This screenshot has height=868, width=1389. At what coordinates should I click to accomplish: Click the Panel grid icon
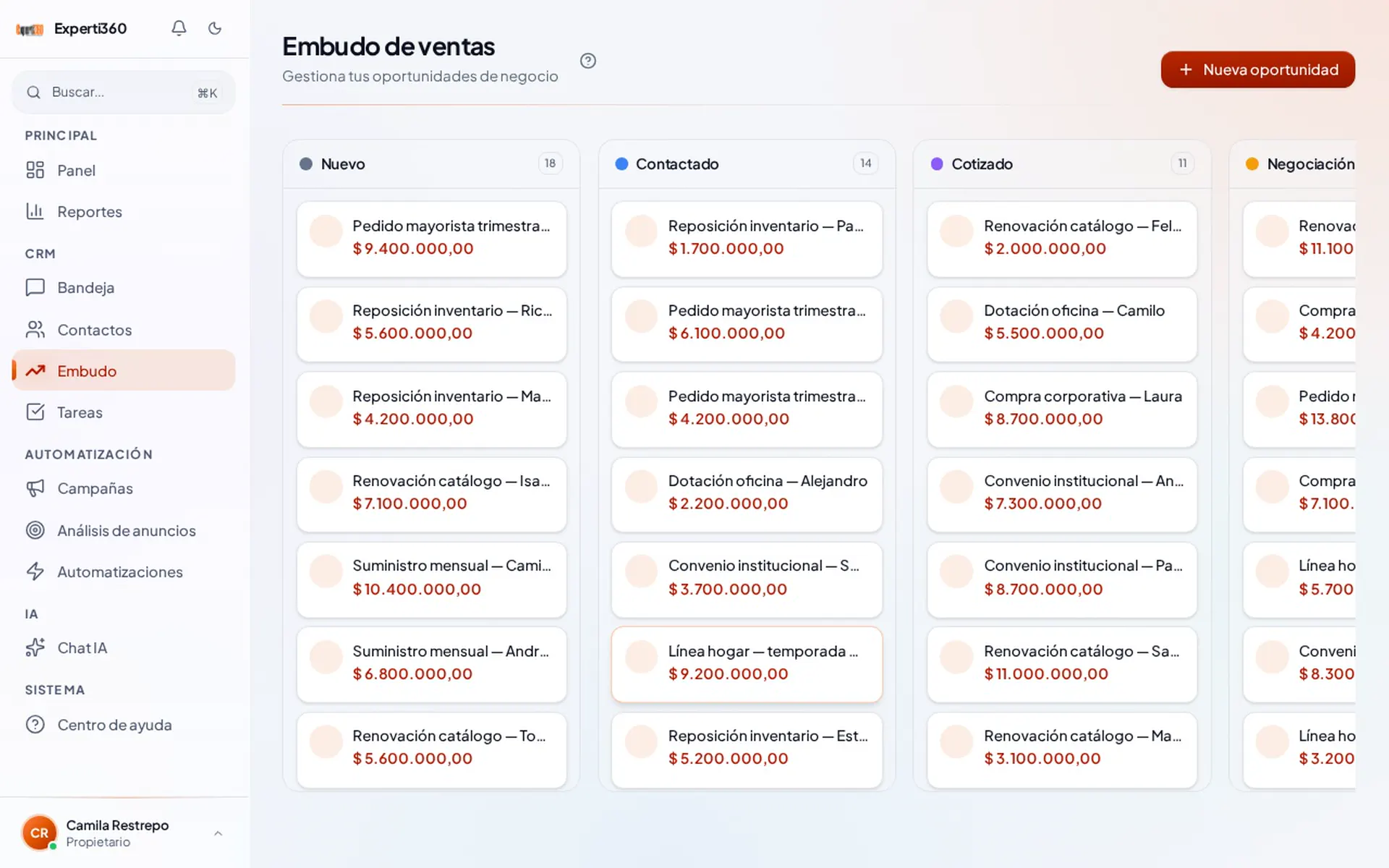point(35,170)
